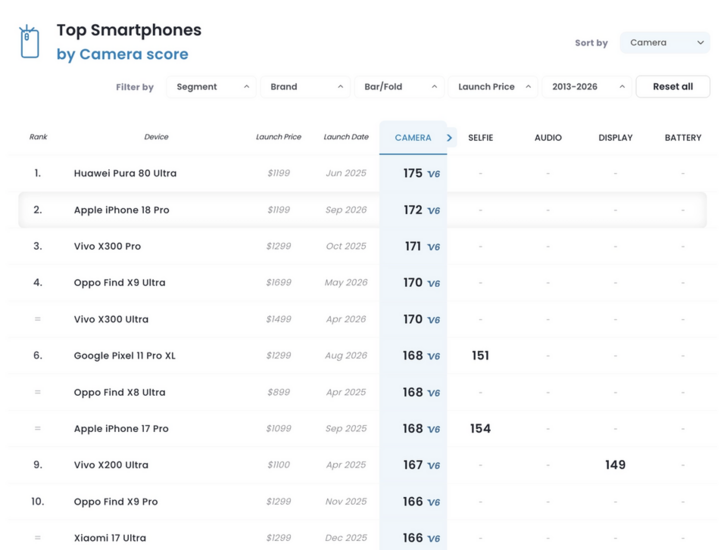This screenshot has height=550, width=727.
Task: Click selfie score 154 for iPhone 17 Pro
Action: pos(480,428)
